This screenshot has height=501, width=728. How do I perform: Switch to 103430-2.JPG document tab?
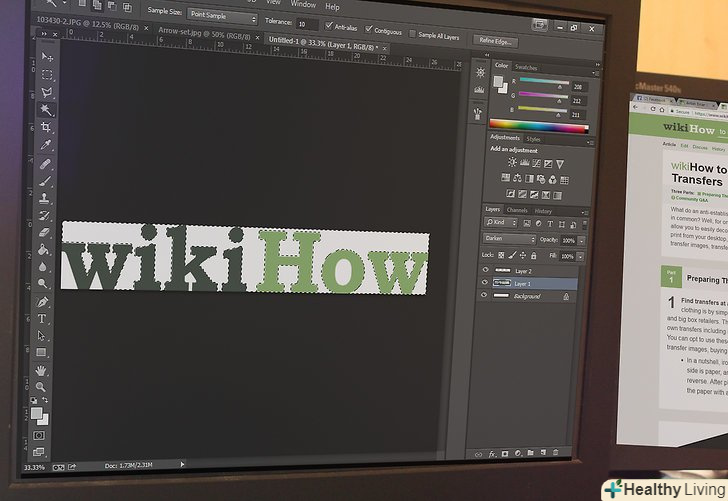(87, 23)
